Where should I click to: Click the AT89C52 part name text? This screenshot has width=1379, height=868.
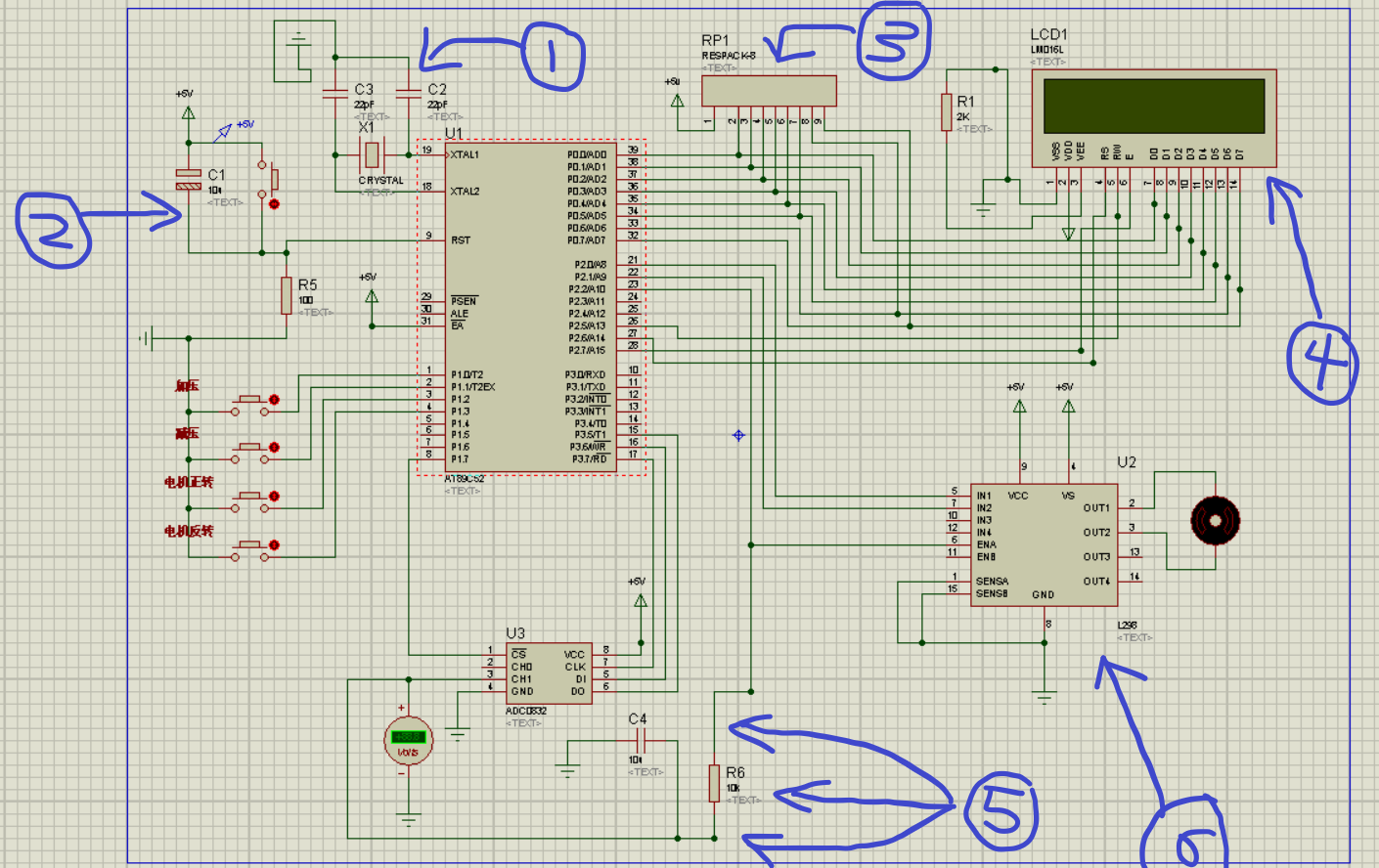(x=465, y=479)
